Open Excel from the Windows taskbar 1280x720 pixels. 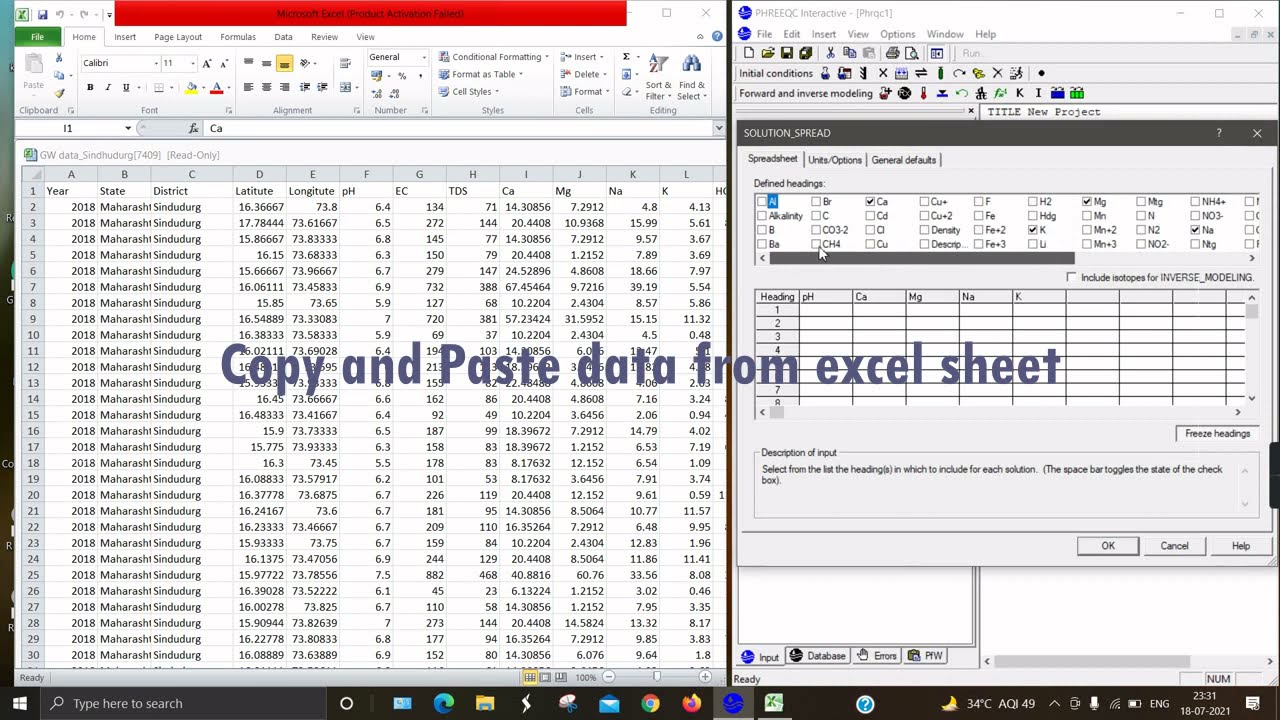pyautogui.click(x=774, y=703)
